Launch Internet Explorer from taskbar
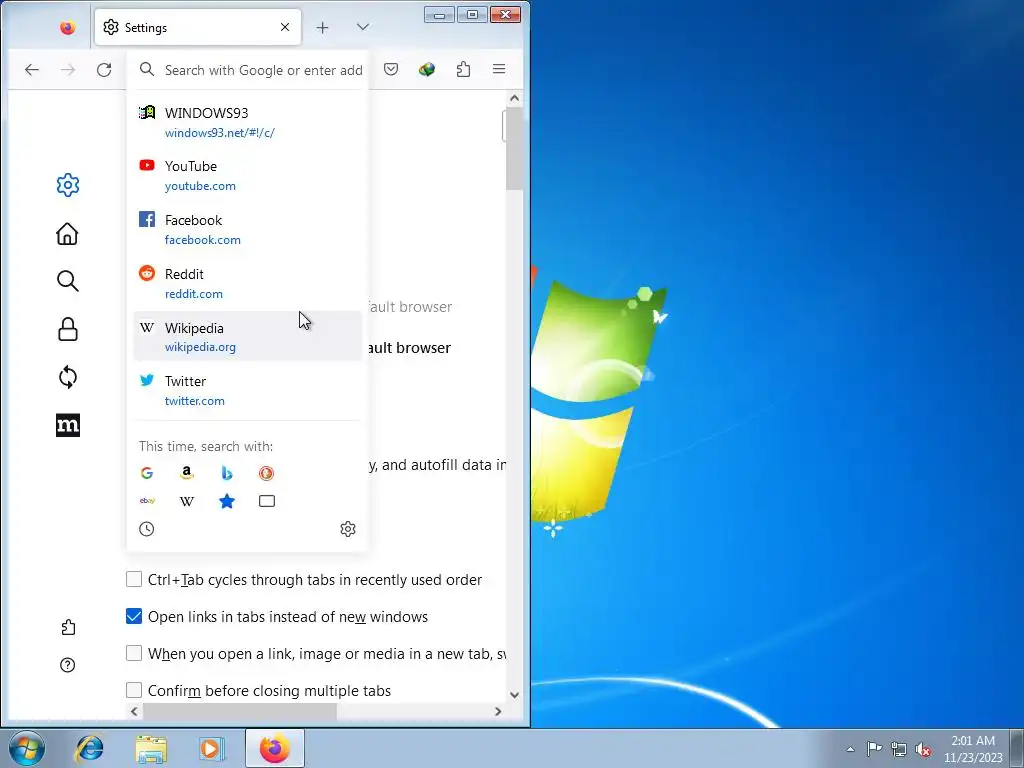Image resolution: width=1024 pixels, height=768 pixels. click(89, 748)
